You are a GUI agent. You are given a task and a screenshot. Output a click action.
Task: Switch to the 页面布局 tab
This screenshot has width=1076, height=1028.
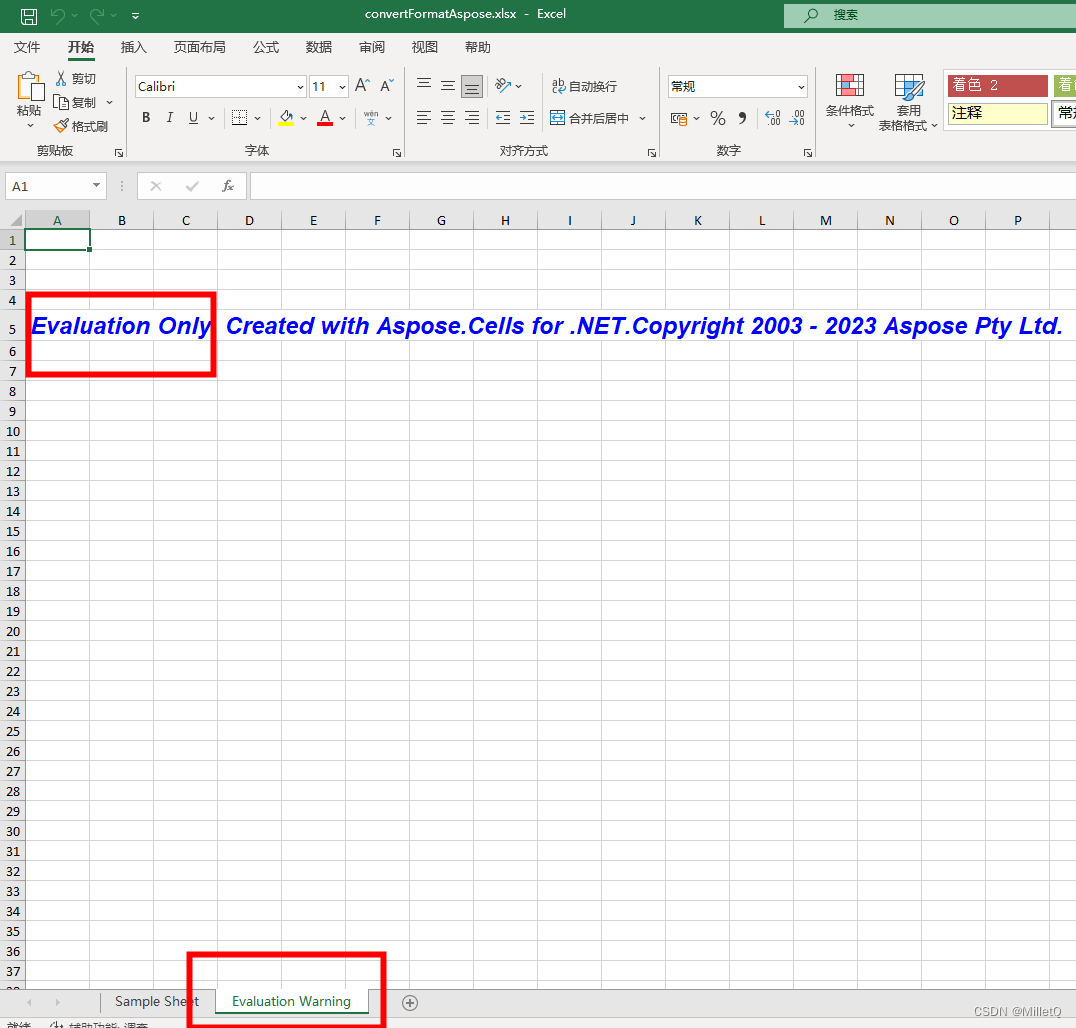[199, 47]
